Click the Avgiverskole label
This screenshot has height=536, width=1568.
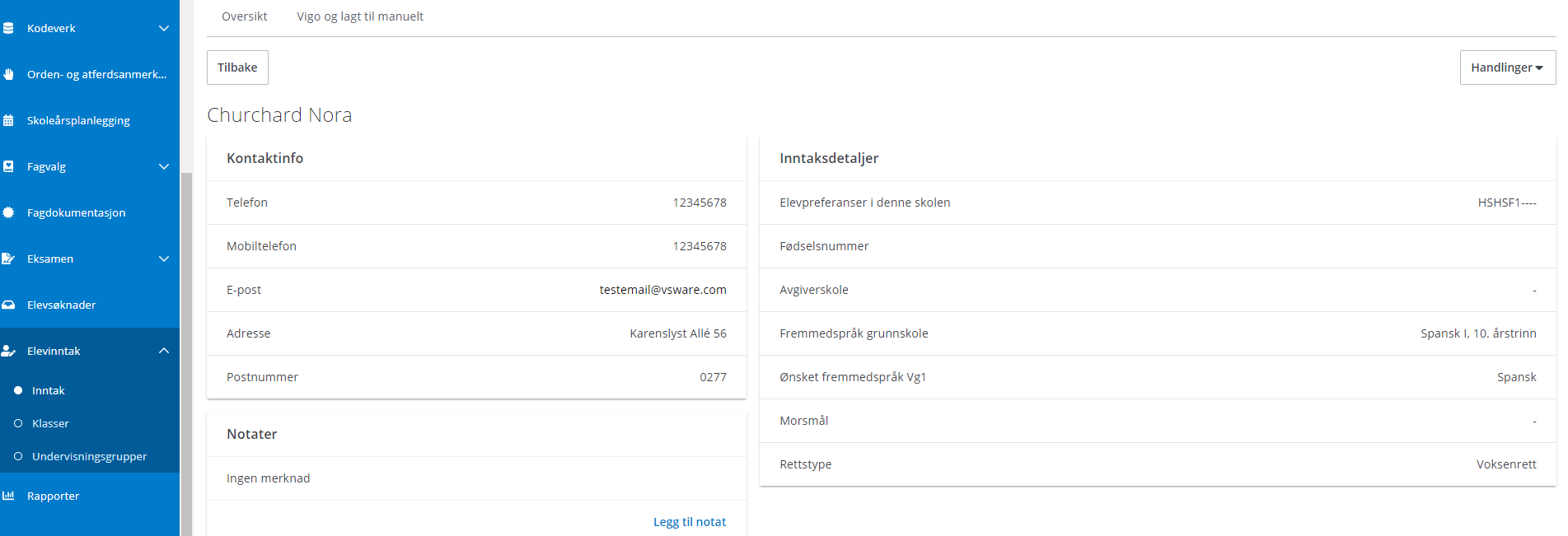point(814,290)
